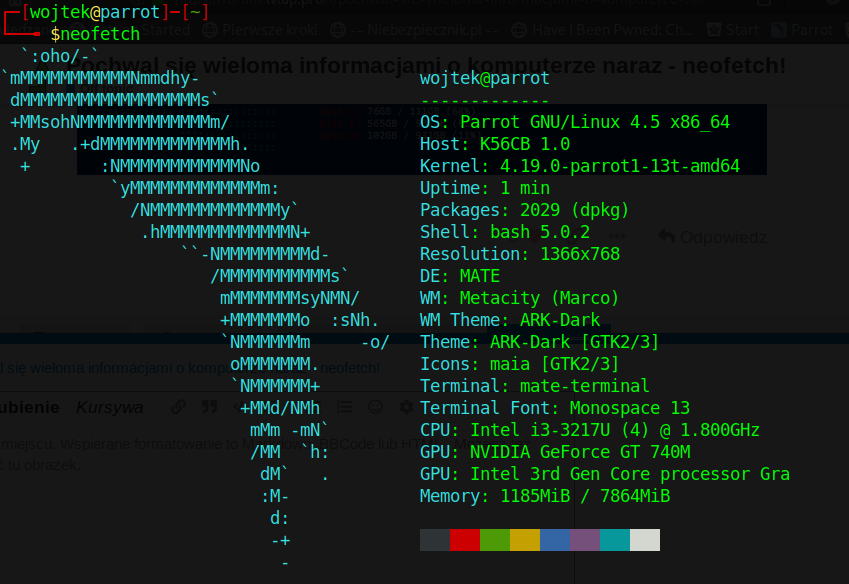Click the insert link icon in editor

click(x=178, y=407)
